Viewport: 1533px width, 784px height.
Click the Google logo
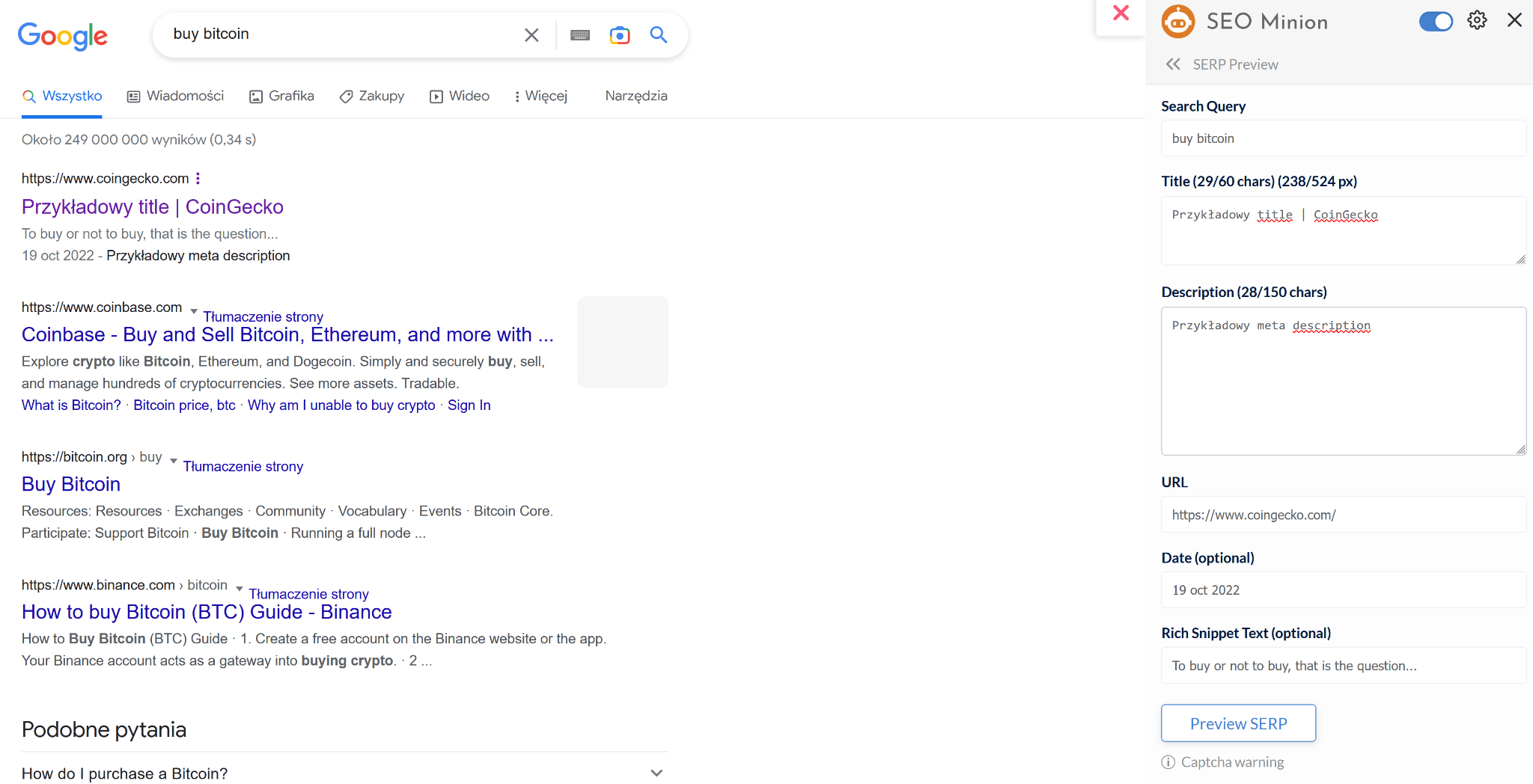pos(63,35)
